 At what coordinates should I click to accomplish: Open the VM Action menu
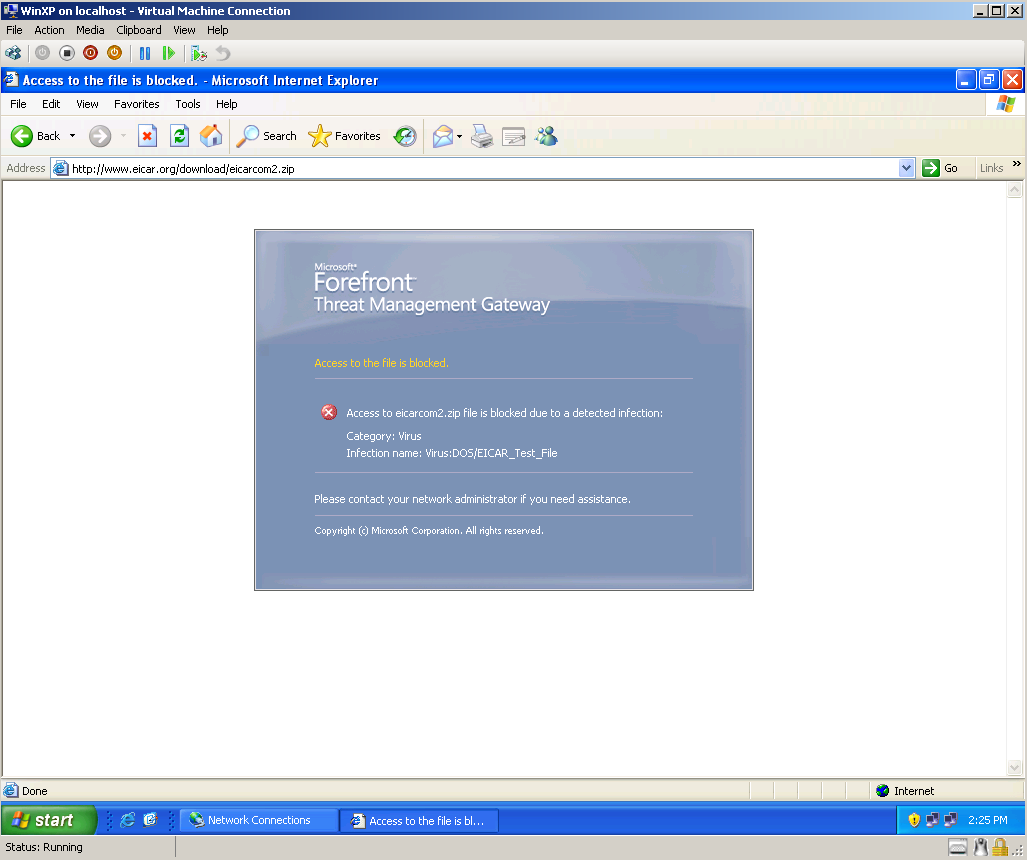pos(49,30)
